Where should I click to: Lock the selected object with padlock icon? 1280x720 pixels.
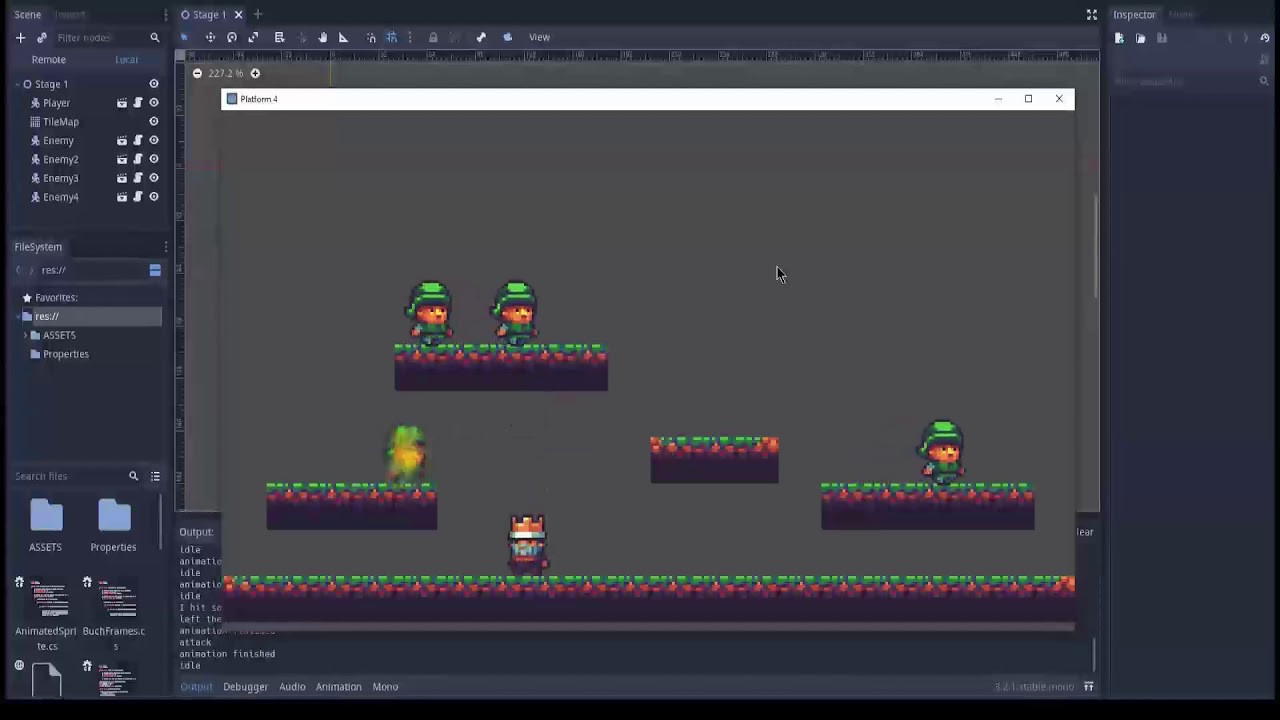click(433, 37)
